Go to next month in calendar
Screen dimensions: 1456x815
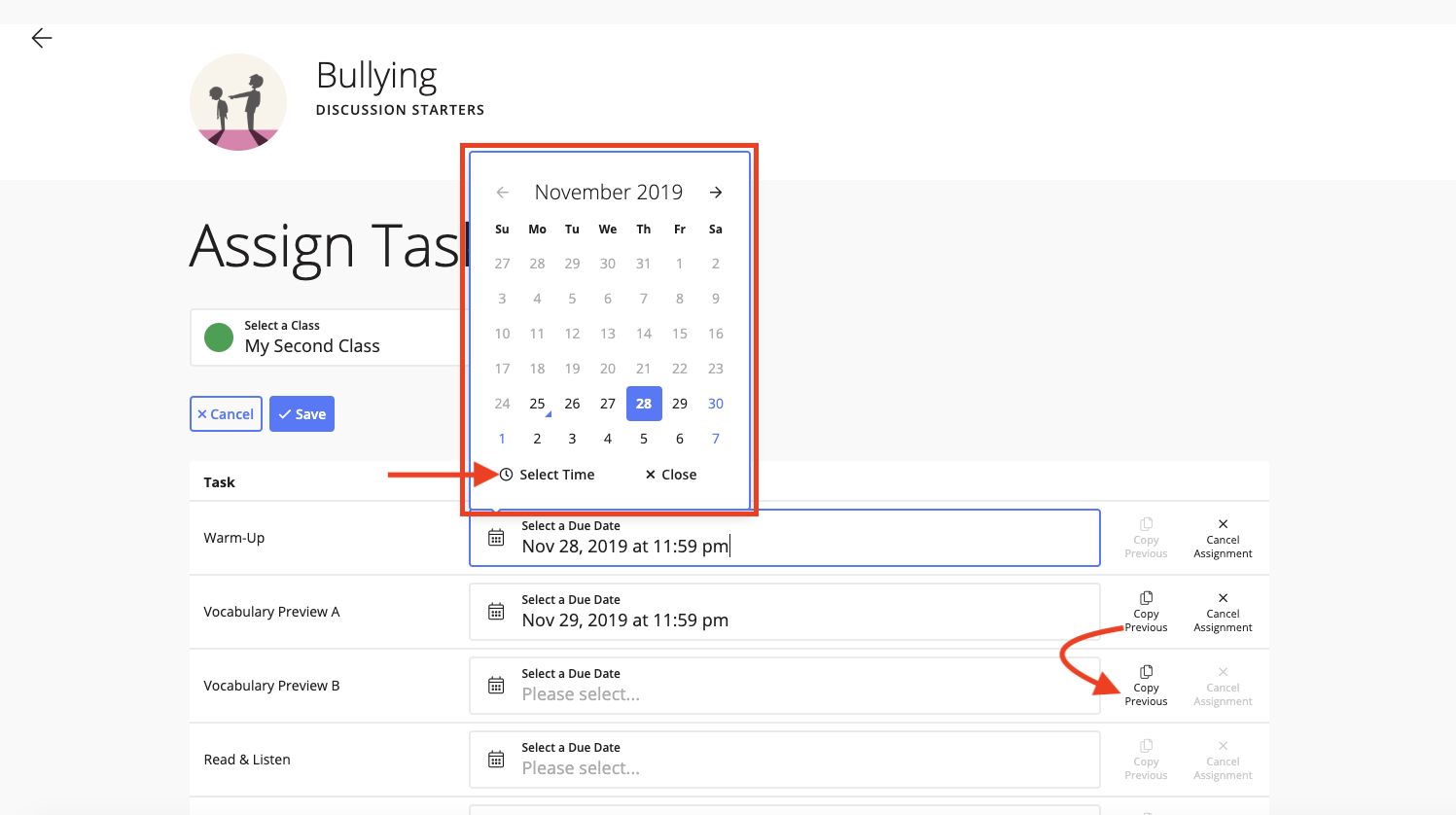pos(716,193)
